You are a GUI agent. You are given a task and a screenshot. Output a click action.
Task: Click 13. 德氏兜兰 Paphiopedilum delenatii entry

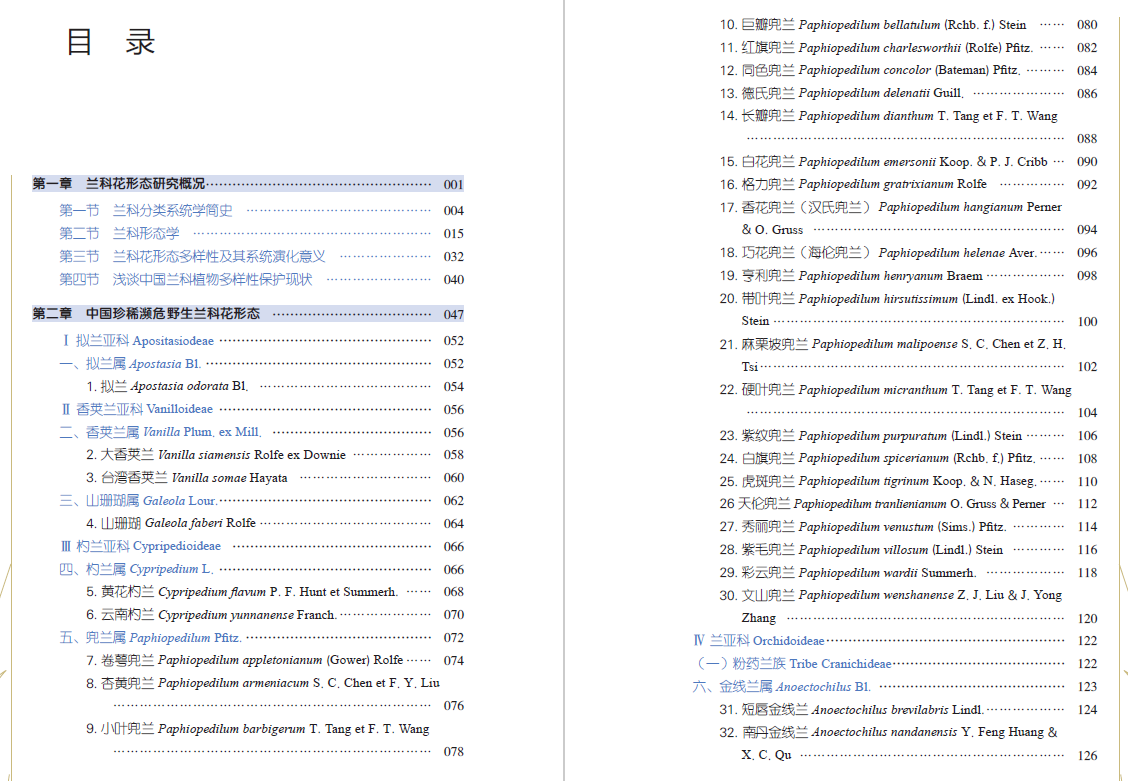point(908,93)
